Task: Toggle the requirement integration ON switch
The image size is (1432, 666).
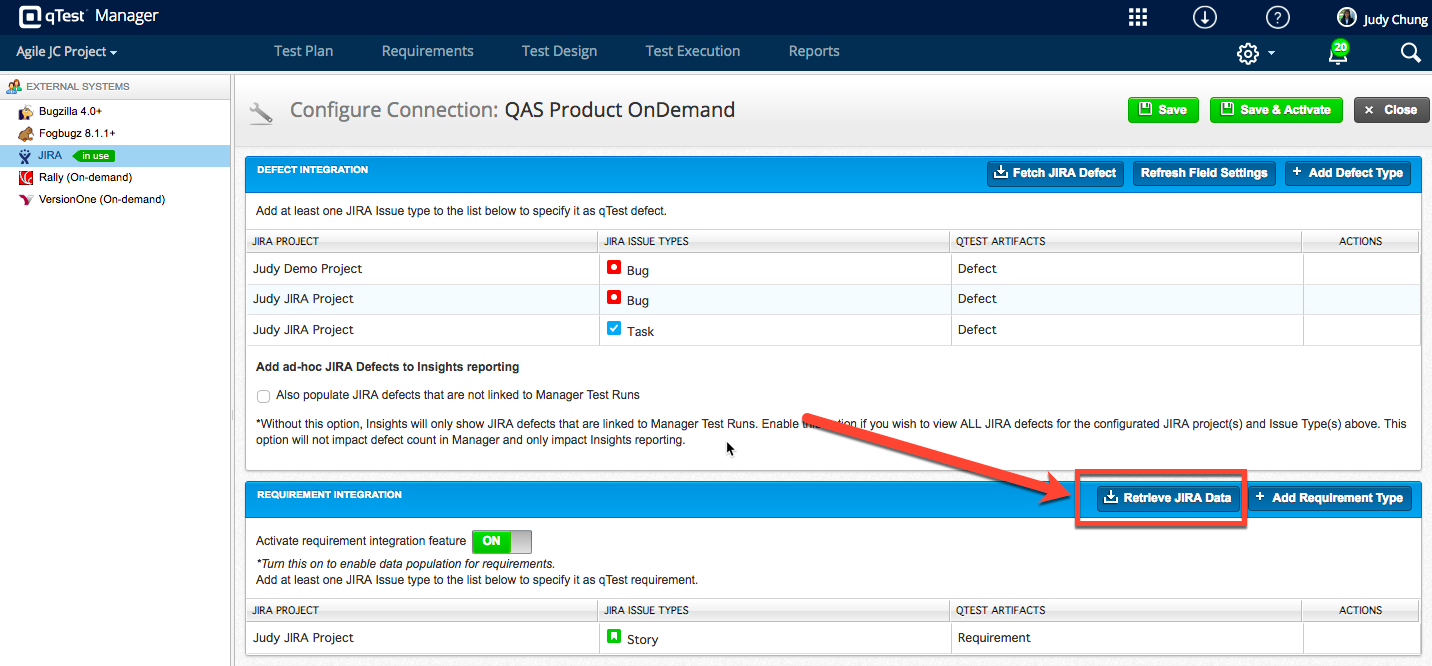Action: coord(501,541)
